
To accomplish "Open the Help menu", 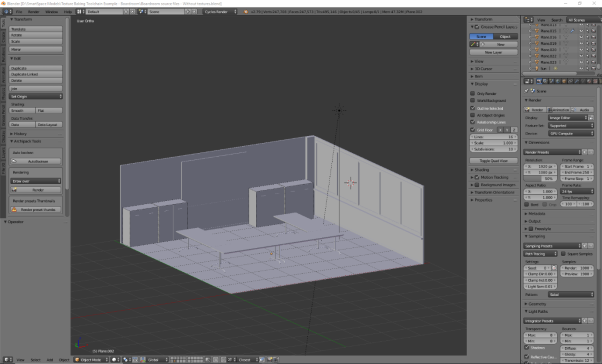I will click(68, 12).
